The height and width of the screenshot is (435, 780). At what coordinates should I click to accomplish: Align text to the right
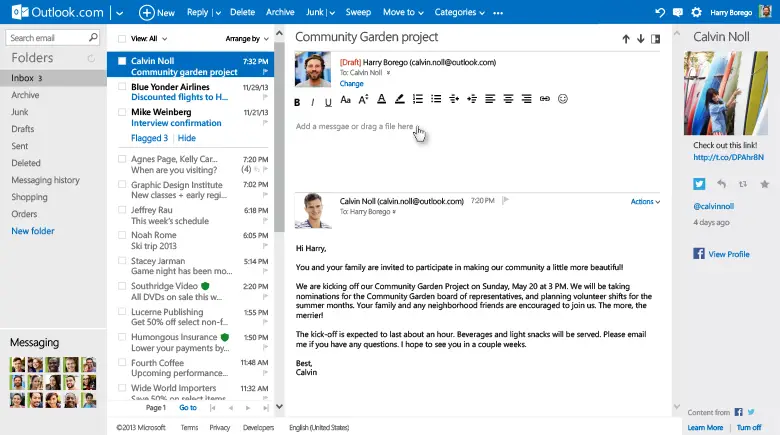click(526, 99)
